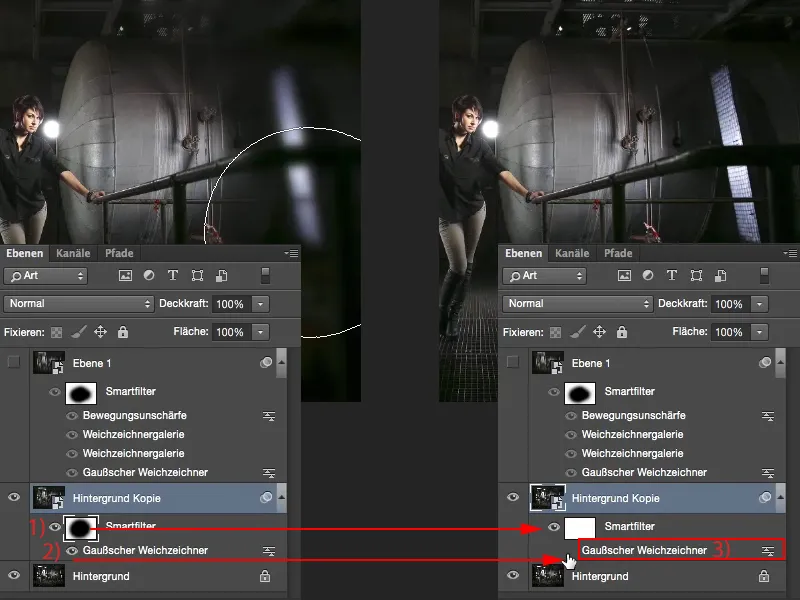This screenshot has height=600, width=800.
Task: Lock all icon in left panel
Action: coord(122,332)
